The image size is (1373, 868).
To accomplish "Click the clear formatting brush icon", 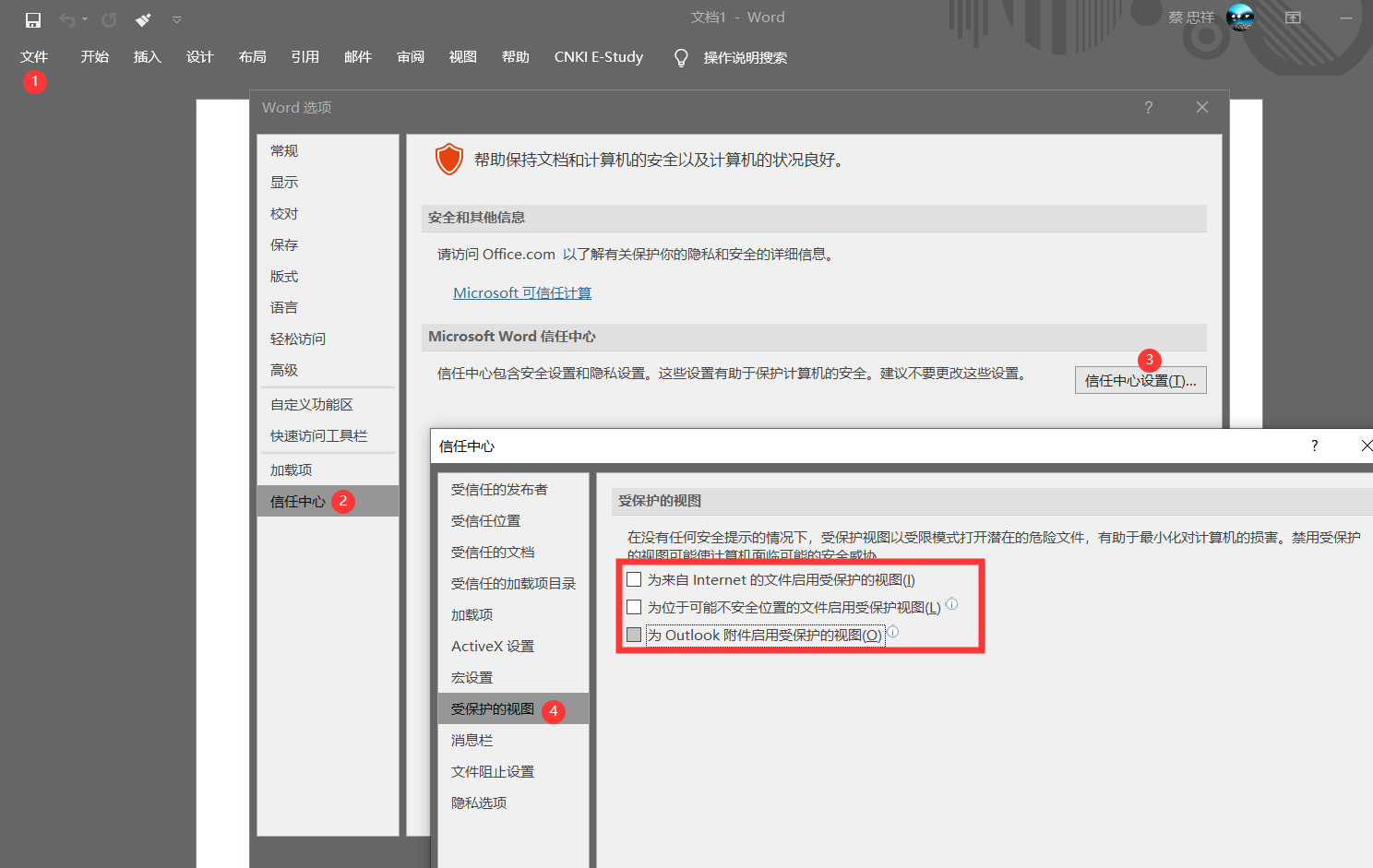I will click(x=143, y=19).
